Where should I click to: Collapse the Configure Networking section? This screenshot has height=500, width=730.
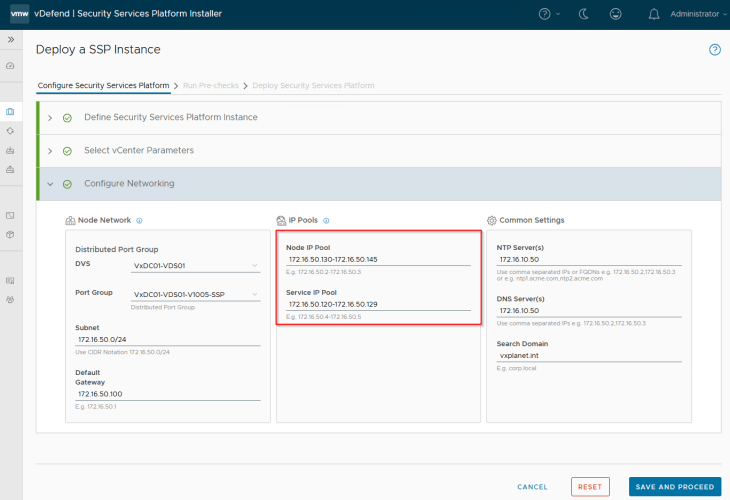click(50, 184)
